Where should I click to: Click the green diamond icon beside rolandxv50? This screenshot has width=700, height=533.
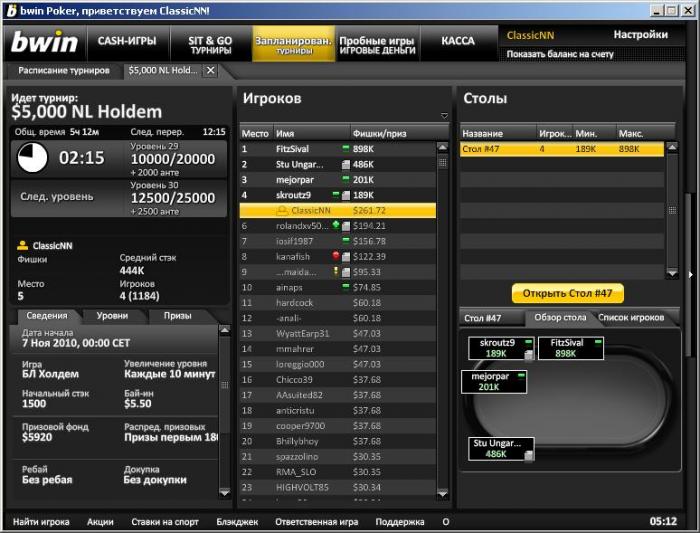point(336,225)
